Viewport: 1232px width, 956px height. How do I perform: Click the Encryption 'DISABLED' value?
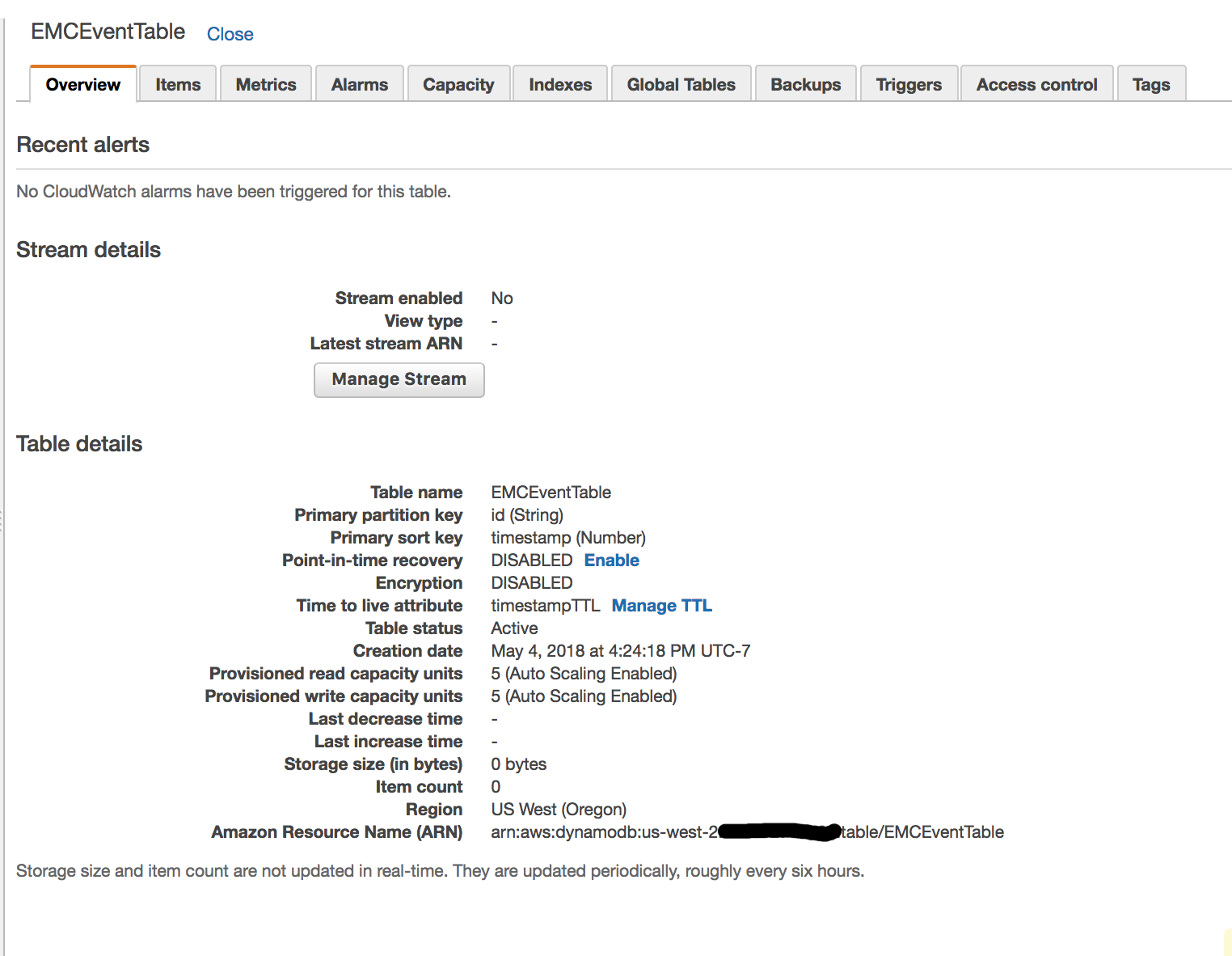532,583
